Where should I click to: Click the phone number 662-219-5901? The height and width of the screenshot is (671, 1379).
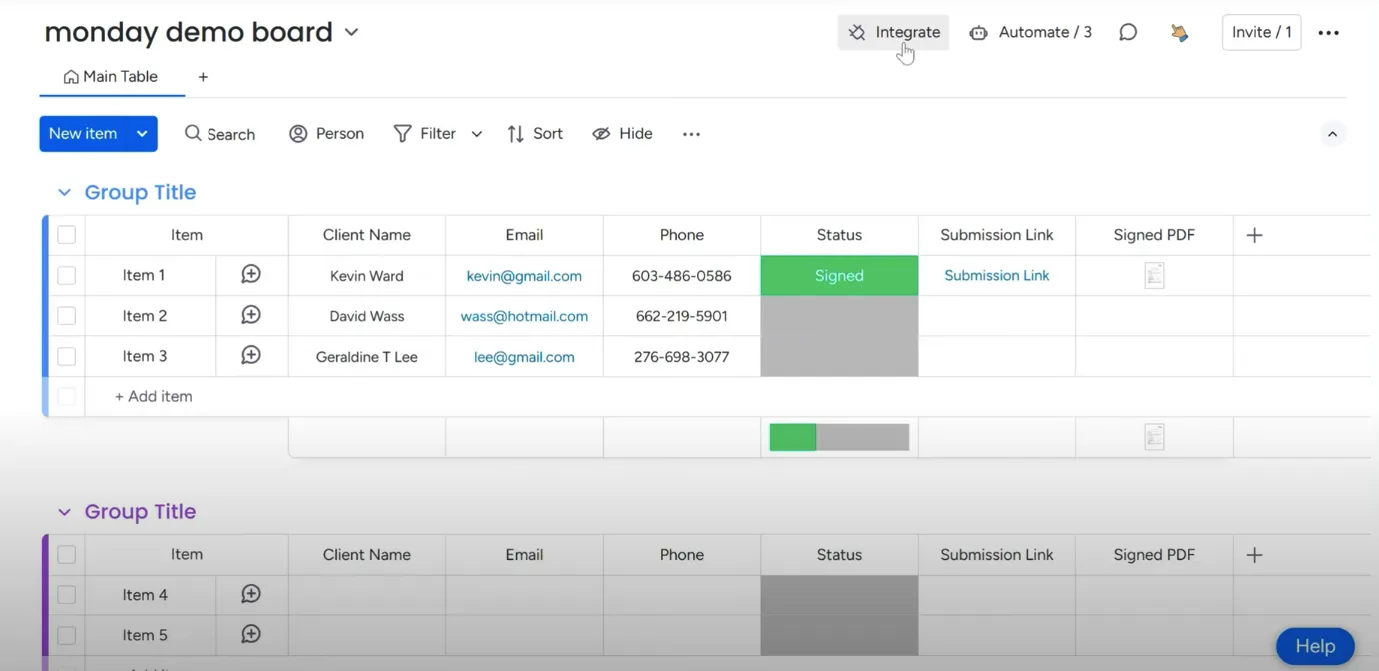click(x=681, y=316)
